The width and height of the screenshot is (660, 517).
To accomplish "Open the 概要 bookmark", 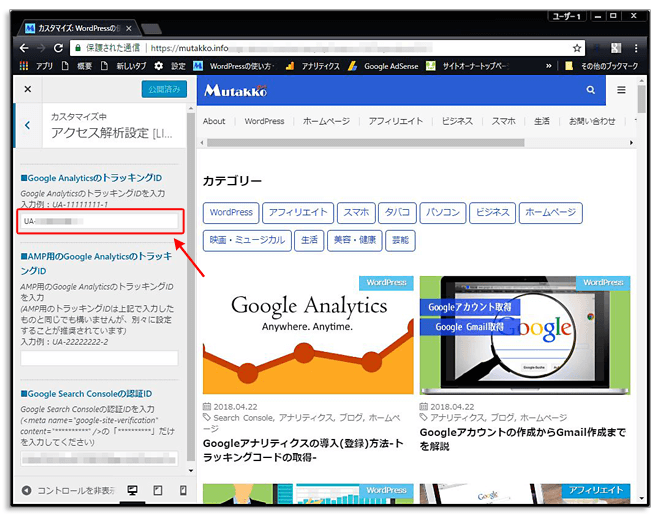I will (77, 66).
